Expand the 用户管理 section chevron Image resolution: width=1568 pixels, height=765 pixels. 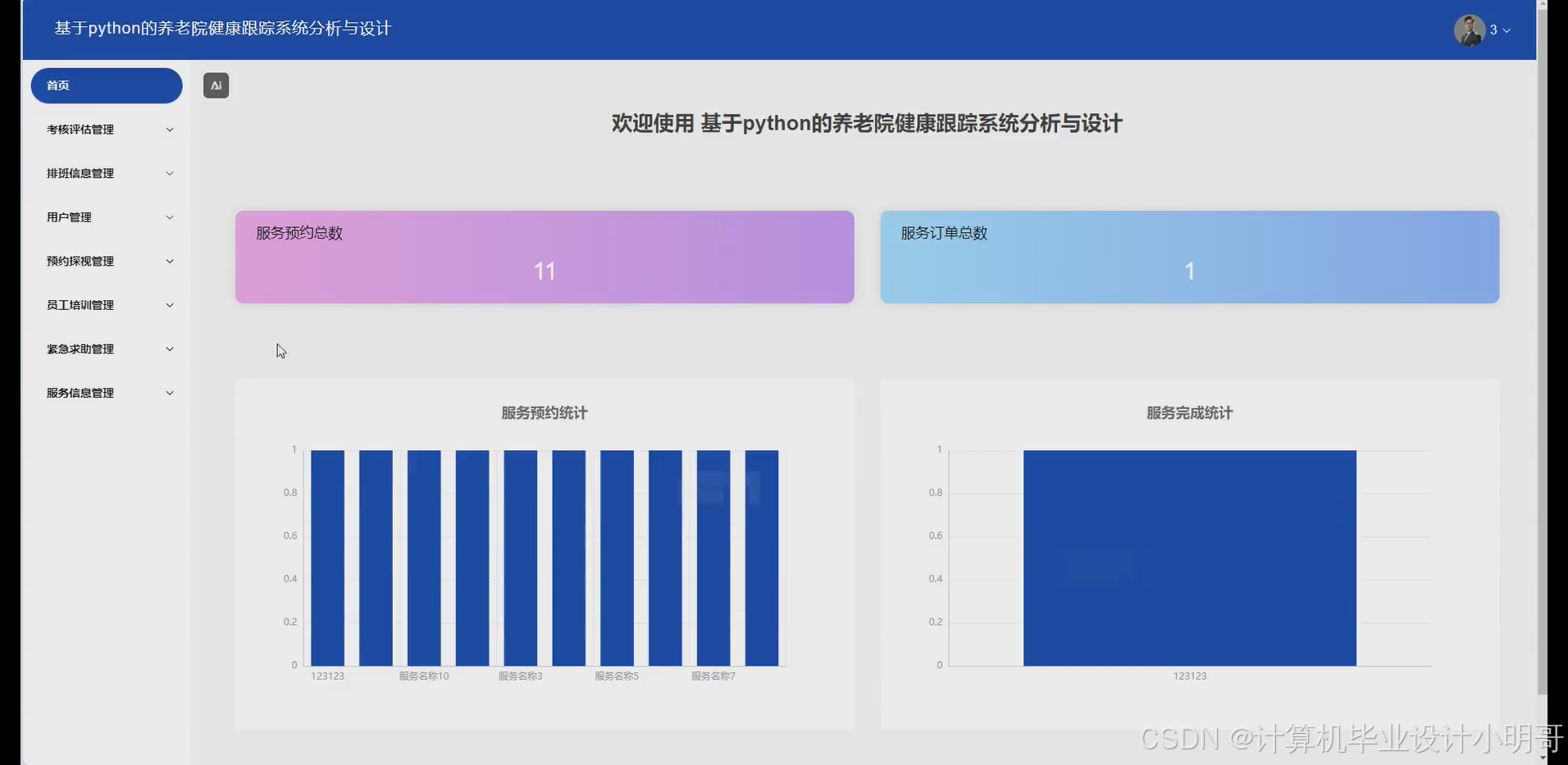[x=170, y=216]
